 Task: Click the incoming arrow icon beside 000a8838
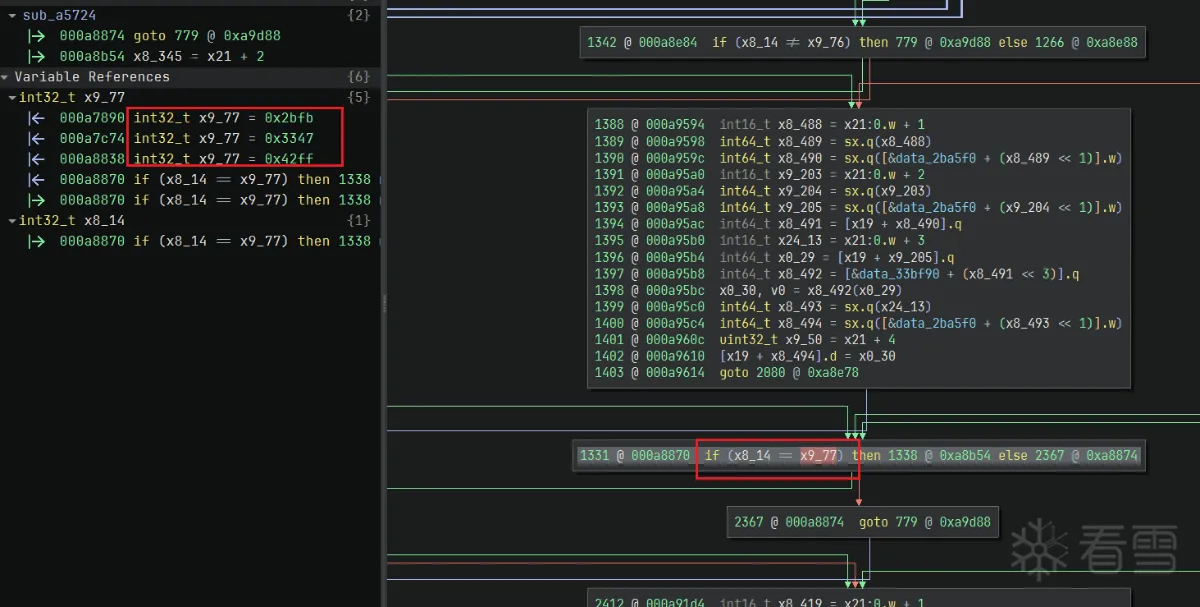coord(37,159)
